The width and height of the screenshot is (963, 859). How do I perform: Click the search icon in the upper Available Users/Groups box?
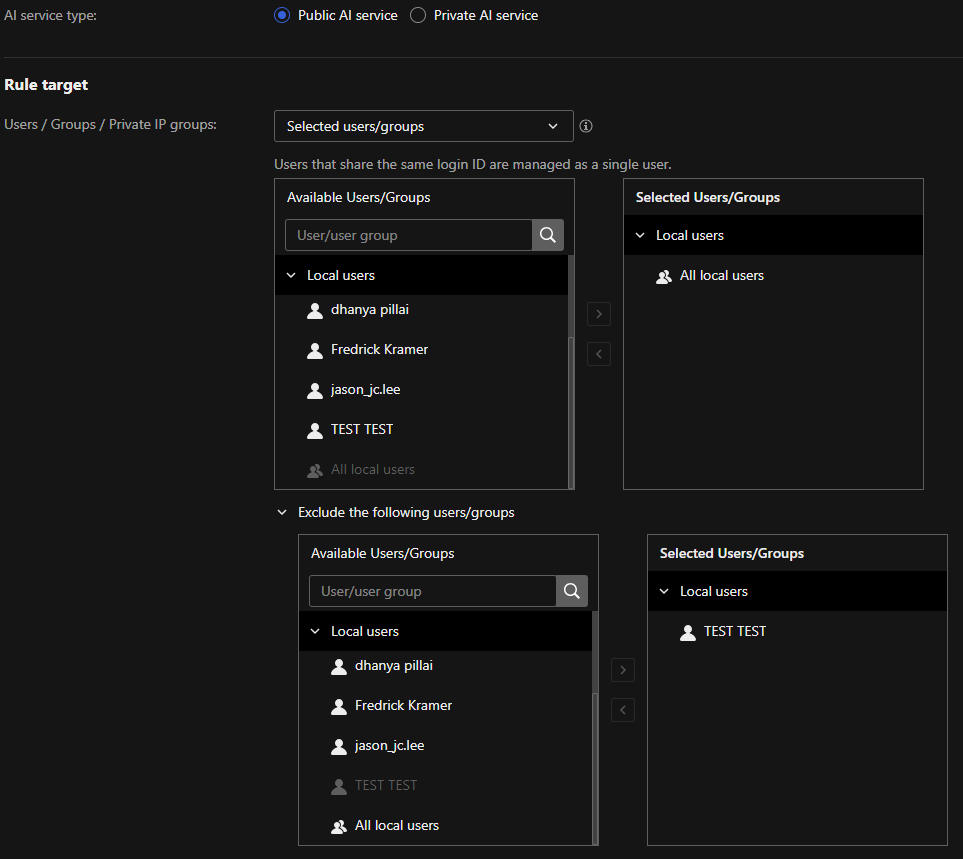pos(547,235)
